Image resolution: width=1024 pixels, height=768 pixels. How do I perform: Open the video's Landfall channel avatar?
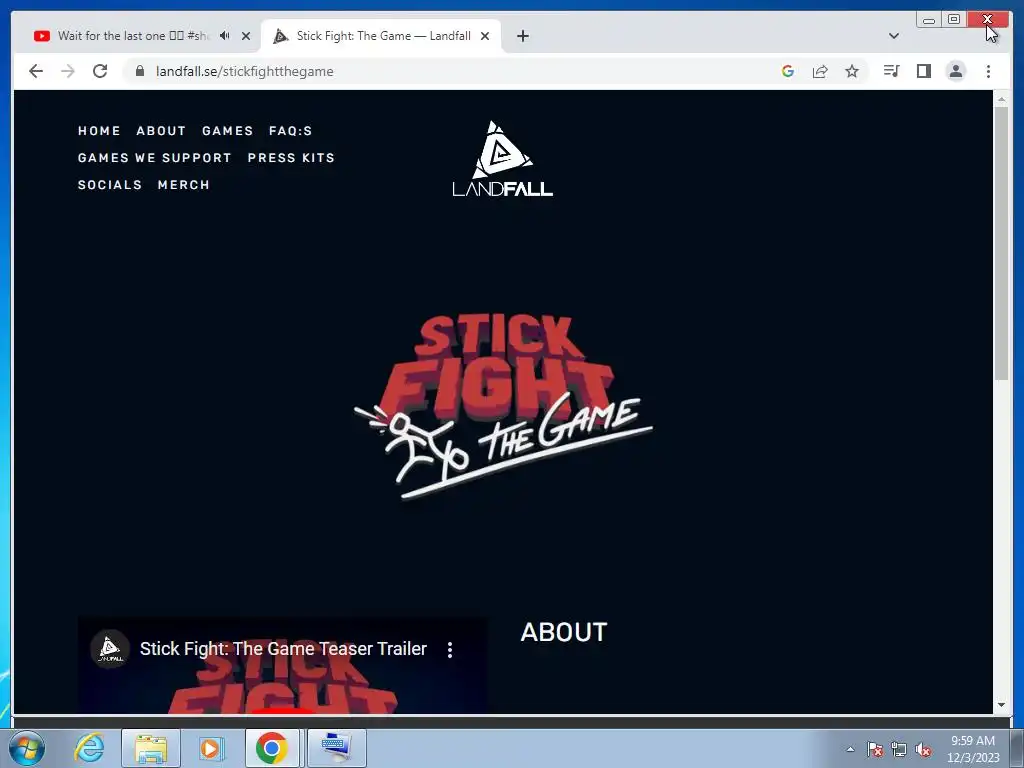(110, 649)
